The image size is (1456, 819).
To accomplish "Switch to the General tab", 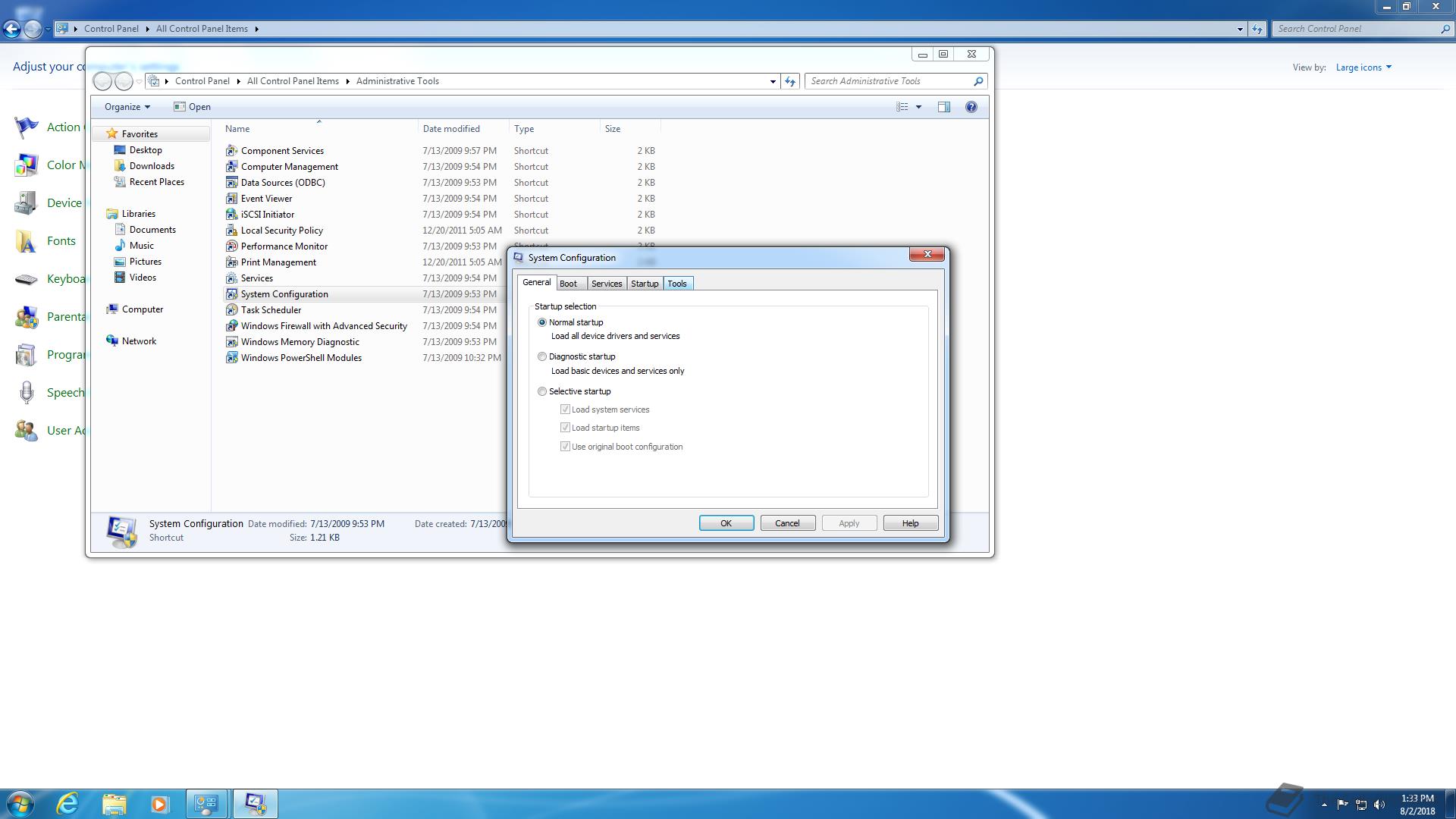I will click(x=536, y=282).
